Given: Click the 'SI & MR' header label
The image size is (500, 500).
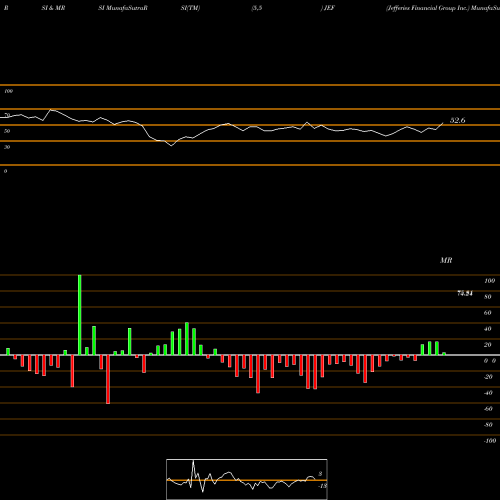Looking at the screenshot, I should click(53, 8).
